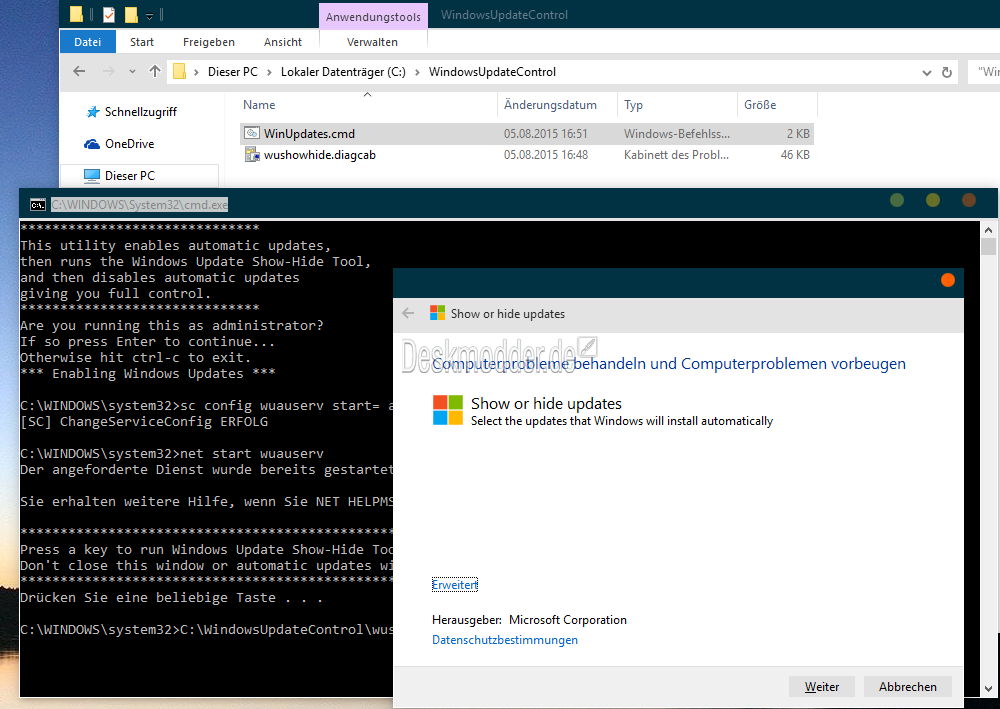Image resolution: width=1000 pixels, height=709 pixels.
Task: Click the cmd window title bar text
Action: (x=139, y=205)
